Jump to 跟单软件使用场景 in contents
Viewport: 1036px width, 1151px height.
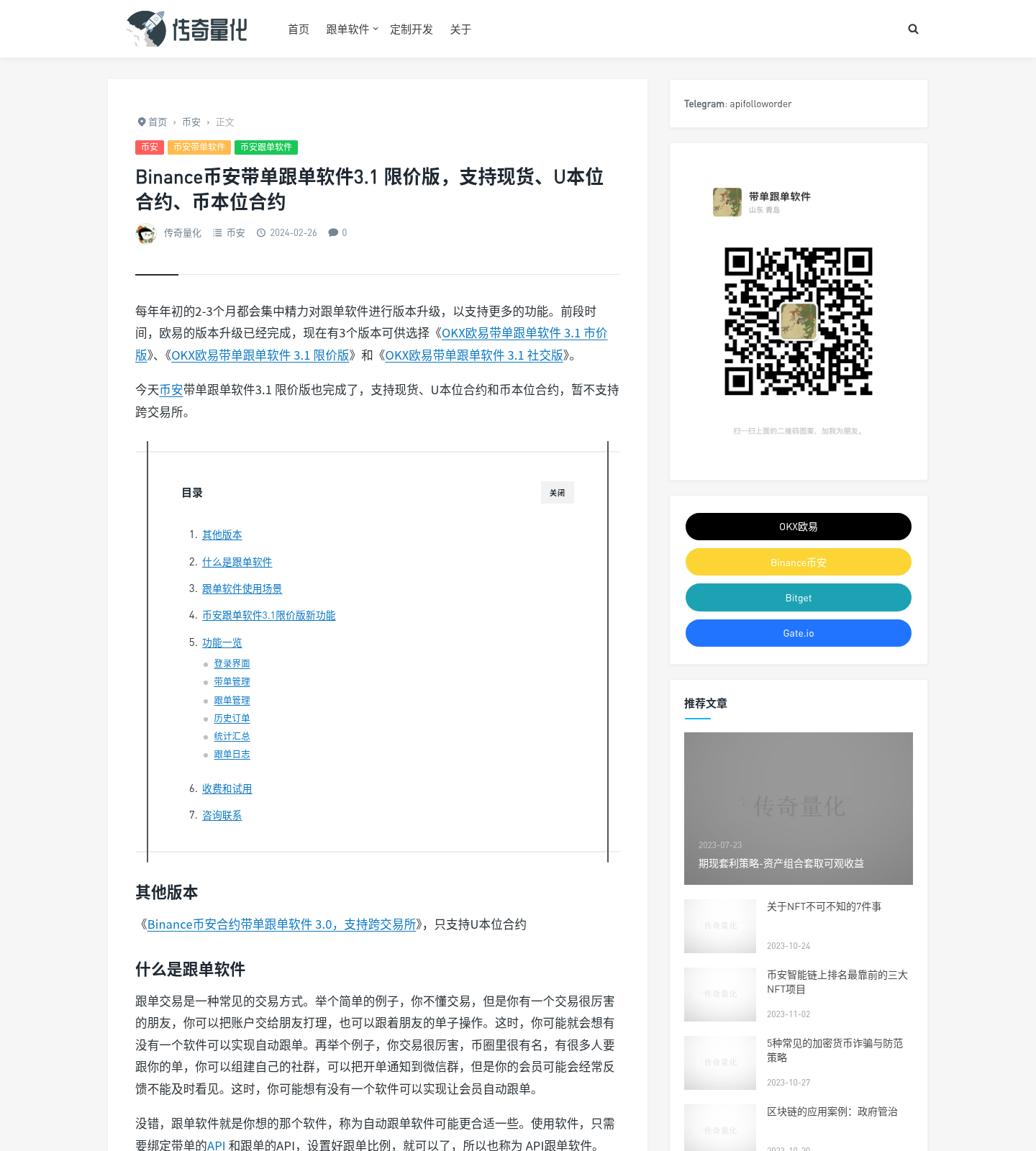pos(242,589)
